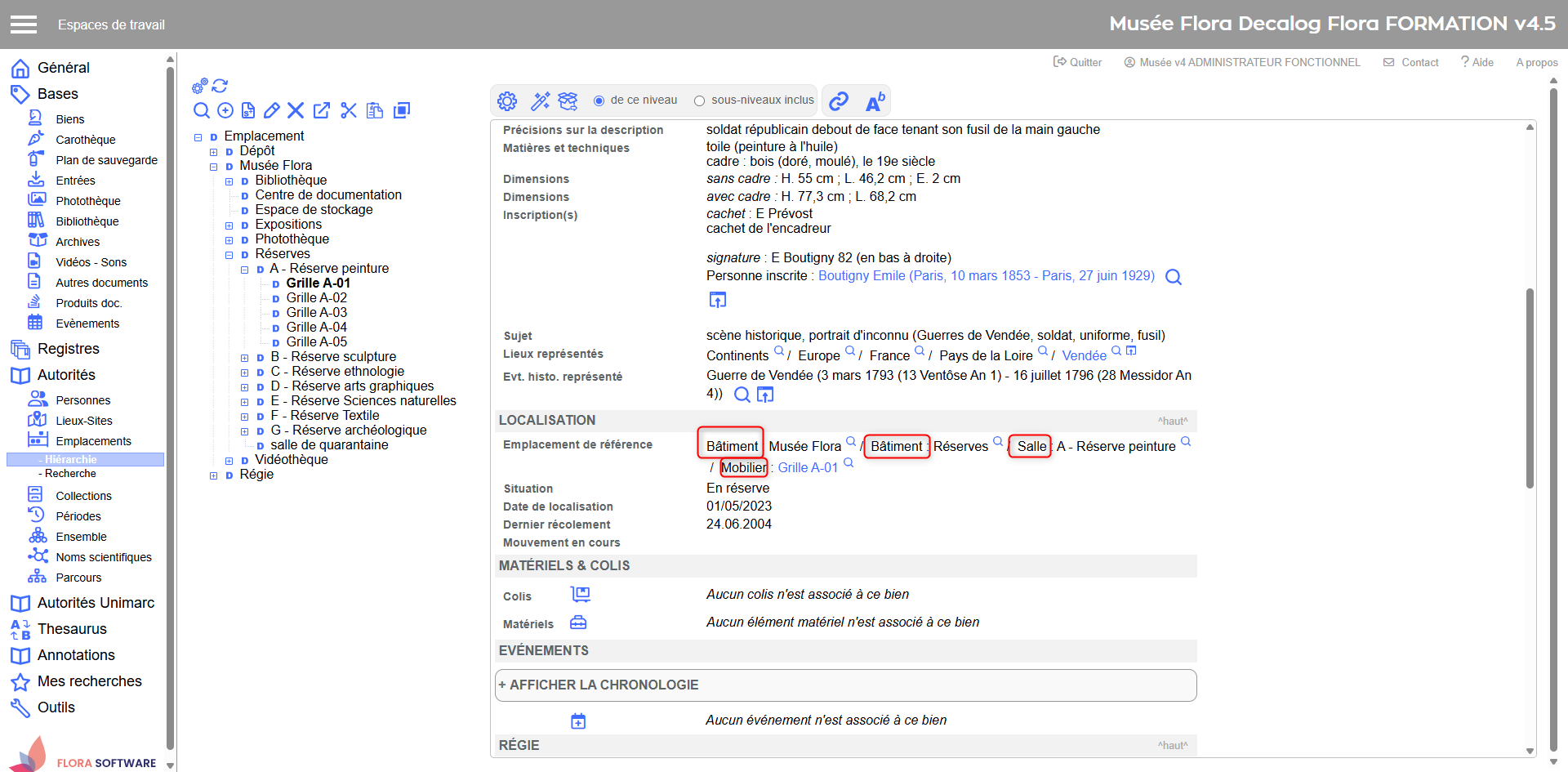Viewport: 1568px width, 772px height.
Task: Select the 'sous-niveaux inclus' radio button
Action: coord(699,100)
